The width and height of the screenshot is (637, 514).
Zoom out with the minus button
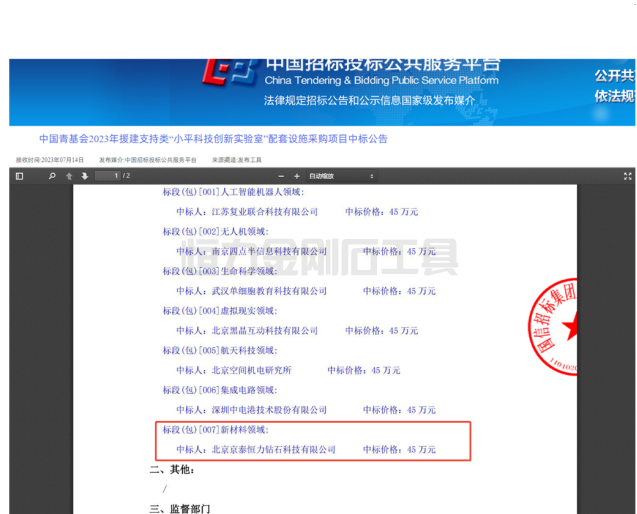281,176
